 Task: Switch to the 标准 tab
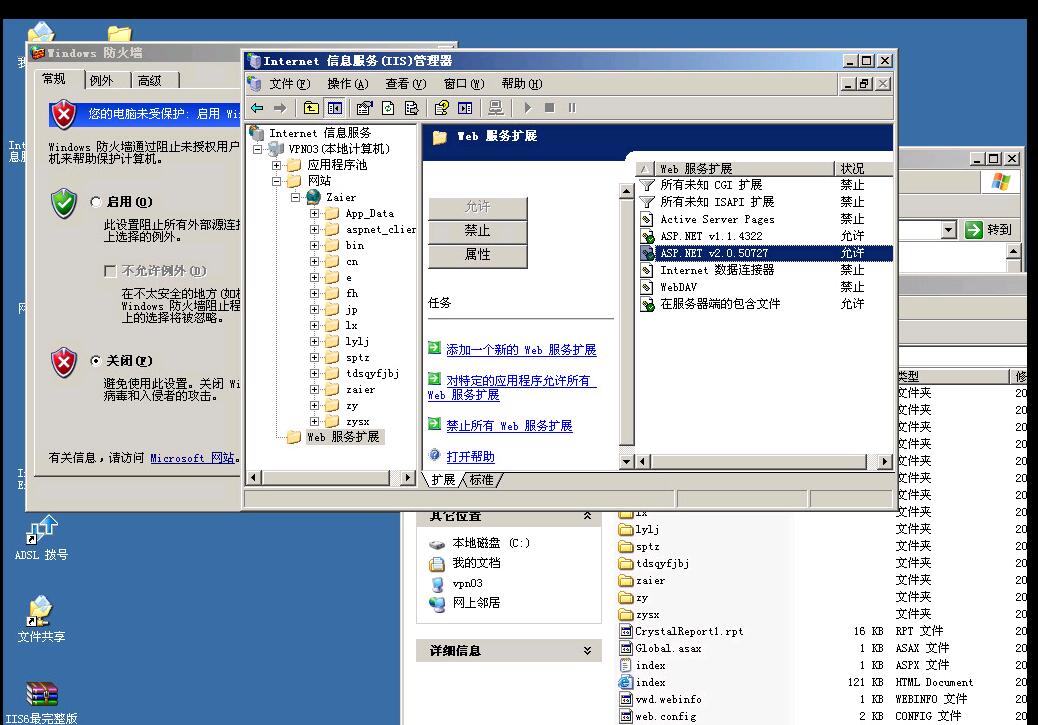482,480
